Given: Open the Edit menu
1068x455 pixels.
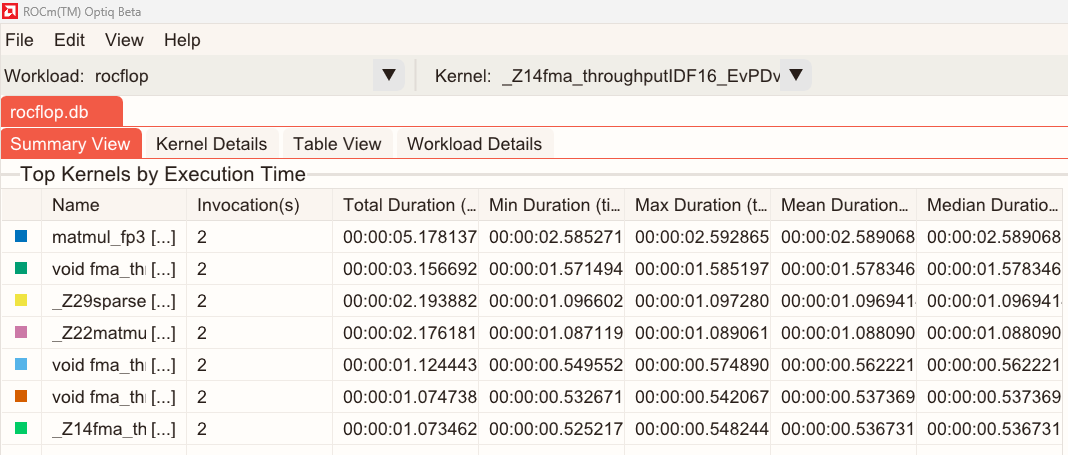Looking at the screenshot, I should coord(69,40).
